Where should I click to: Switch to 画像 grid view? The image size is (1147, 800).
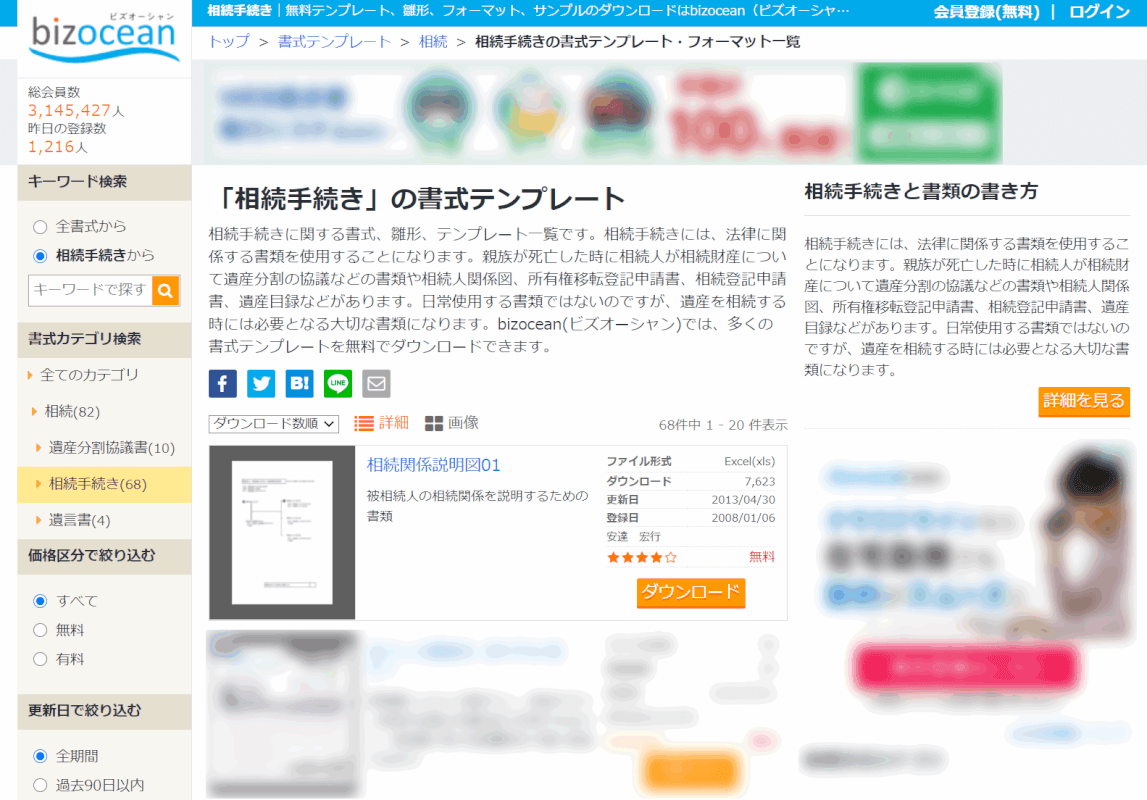click(x=452, y=423)
